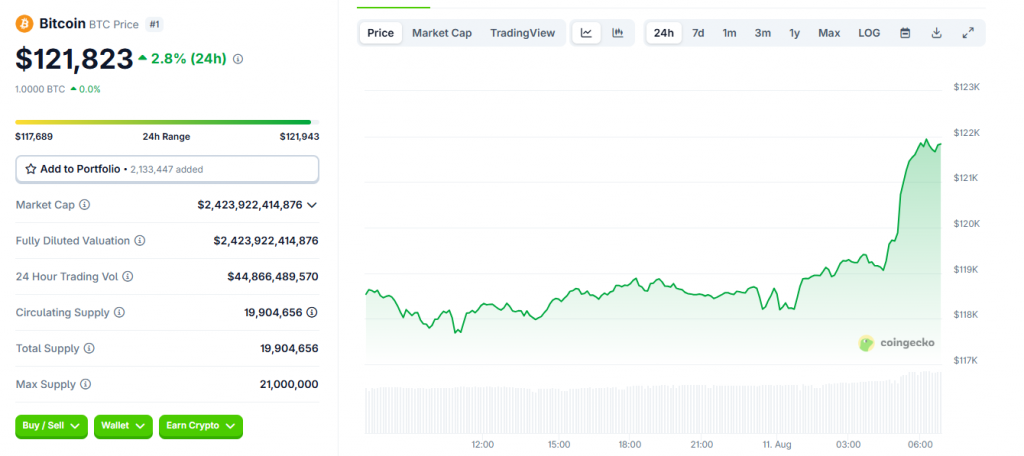Download chart data icon

936,33
